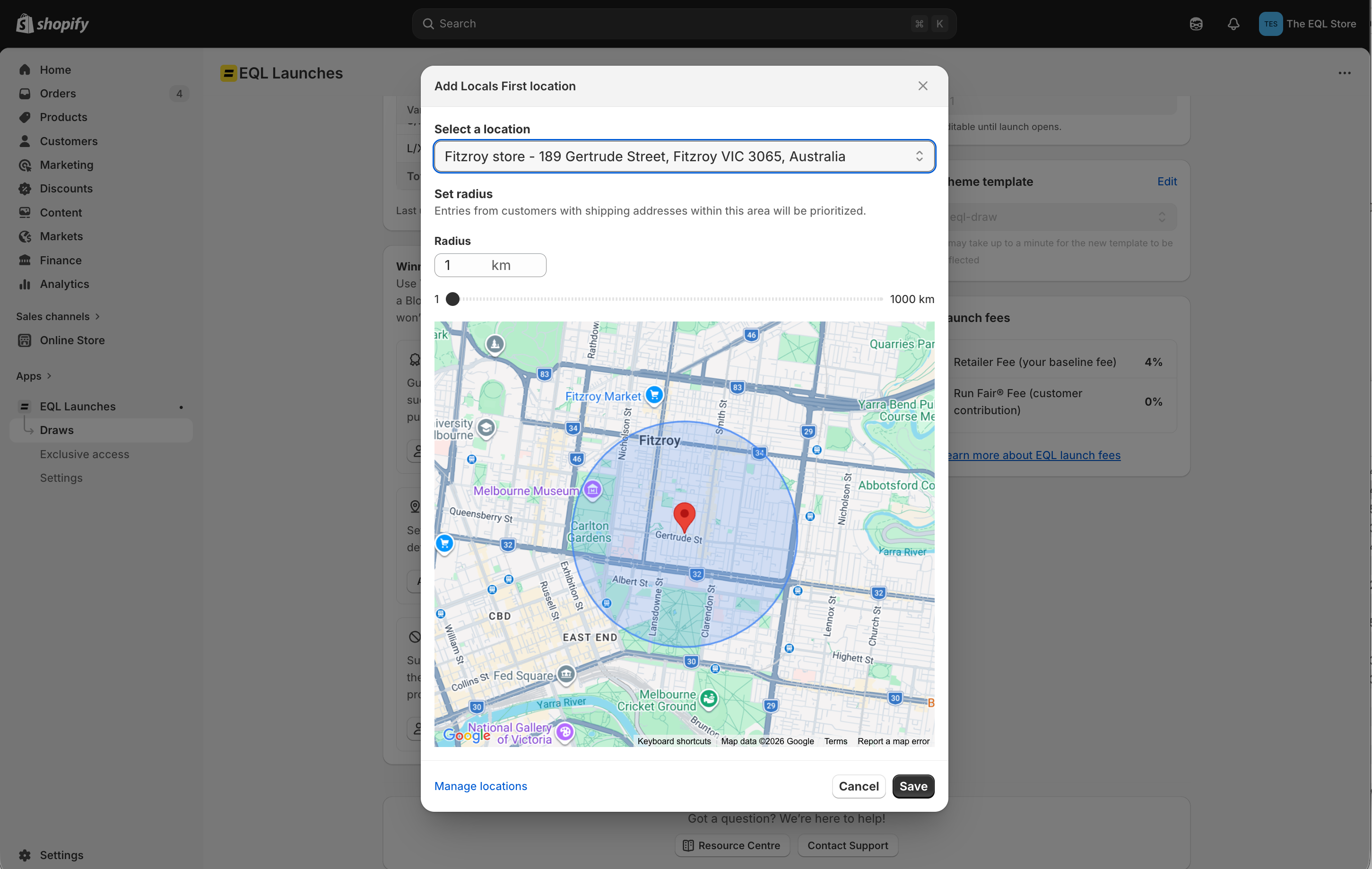Viewport: 1372px width, 869px height.
Task: Click the Discounts badge icon
Action: coord(25,189)
